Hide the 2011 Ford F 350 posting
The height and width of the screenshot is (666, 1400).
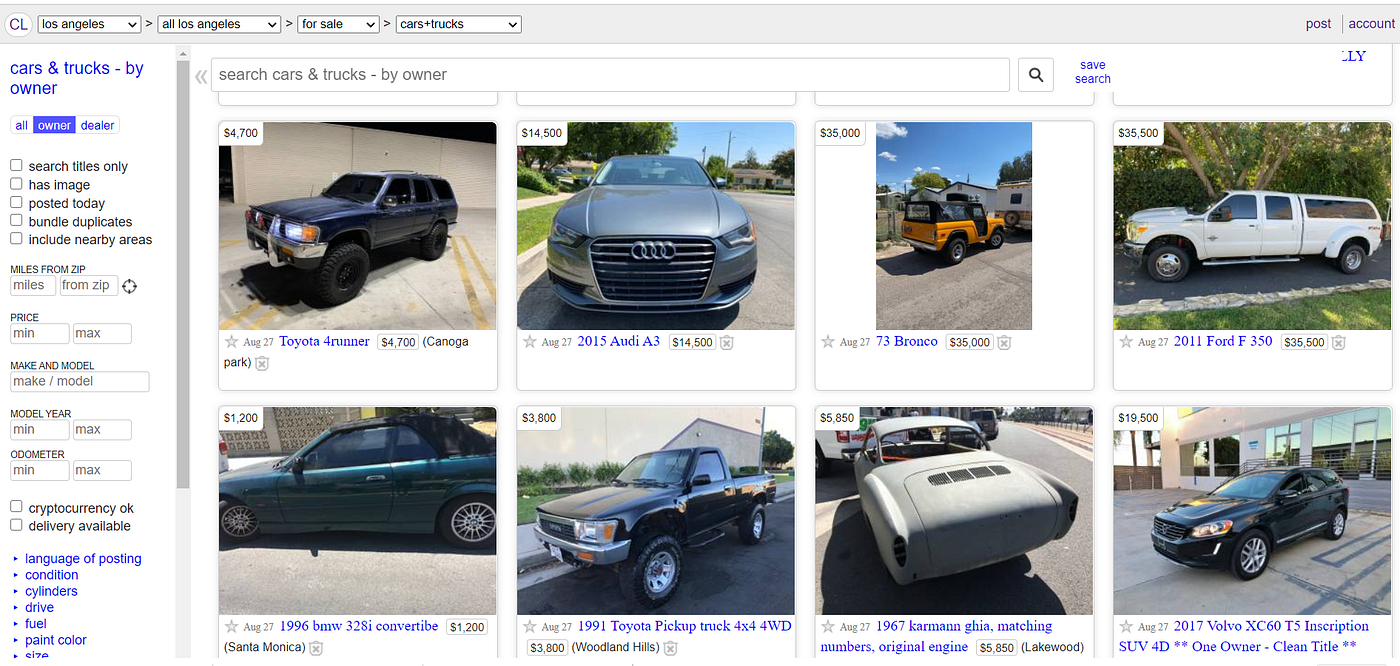coord(1338,343)
